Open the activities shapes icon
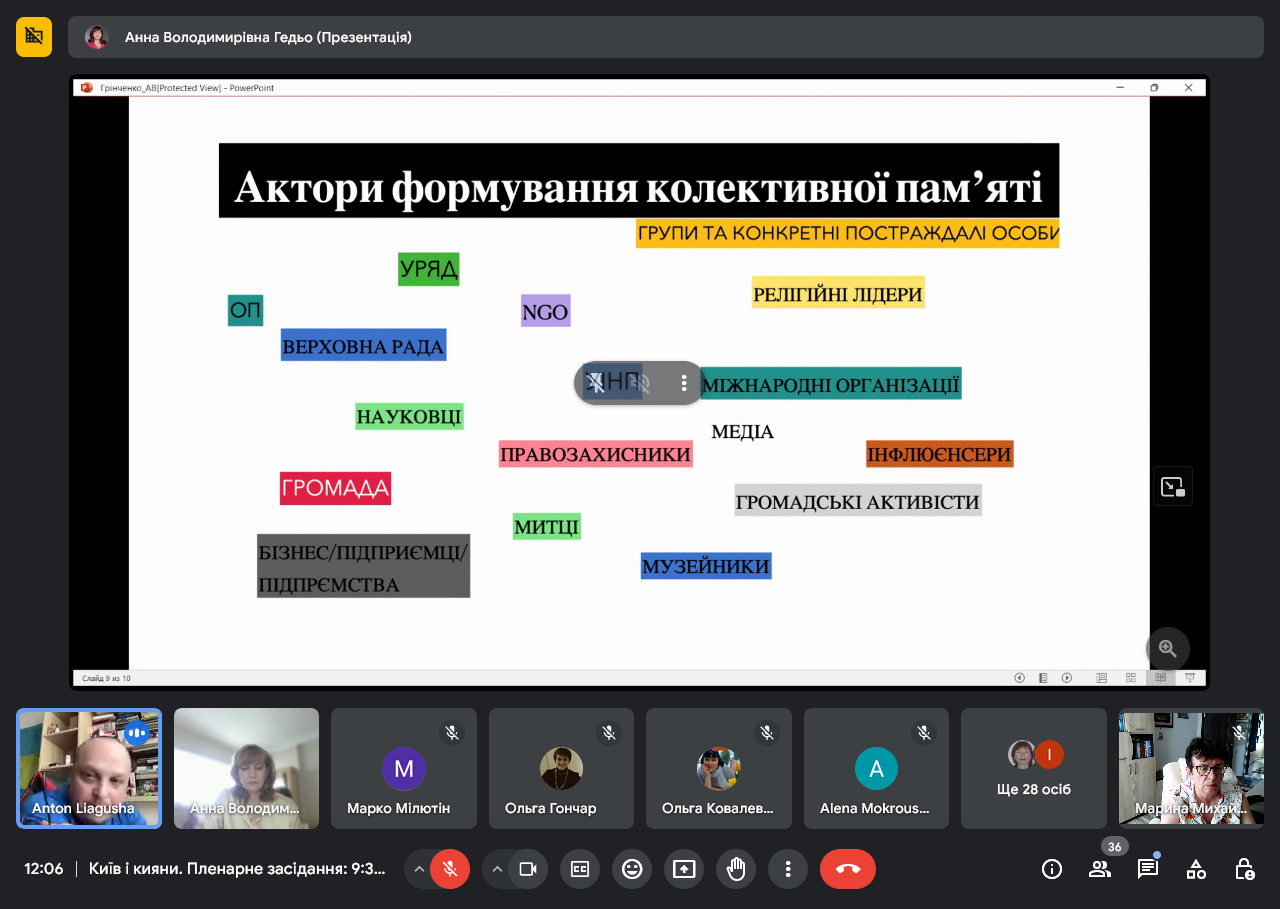The height and width of the screenshot is (909, 1280). click(x=1196, y=869)
